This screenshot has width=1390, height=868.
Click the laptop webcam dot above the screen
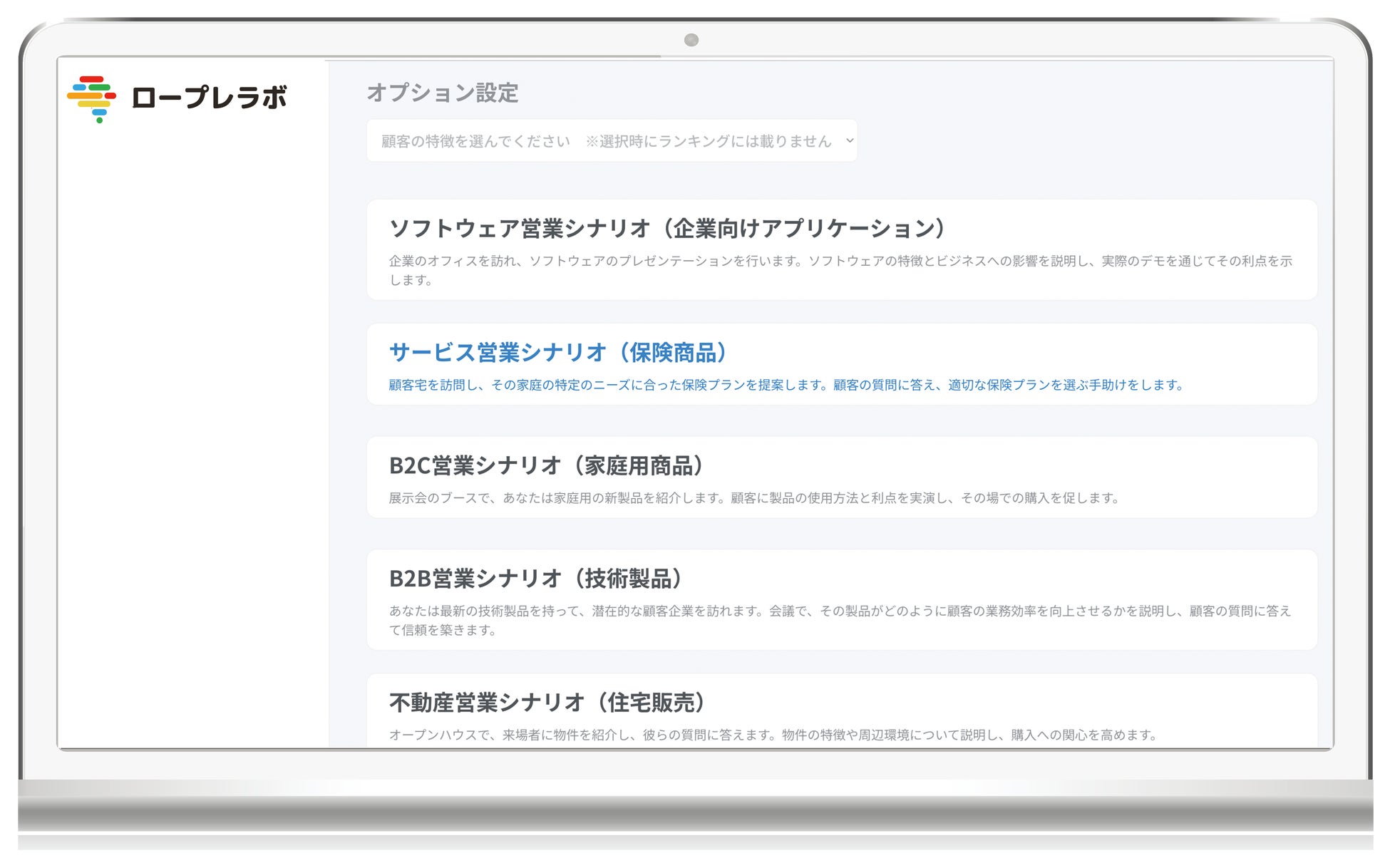point(691,40)
